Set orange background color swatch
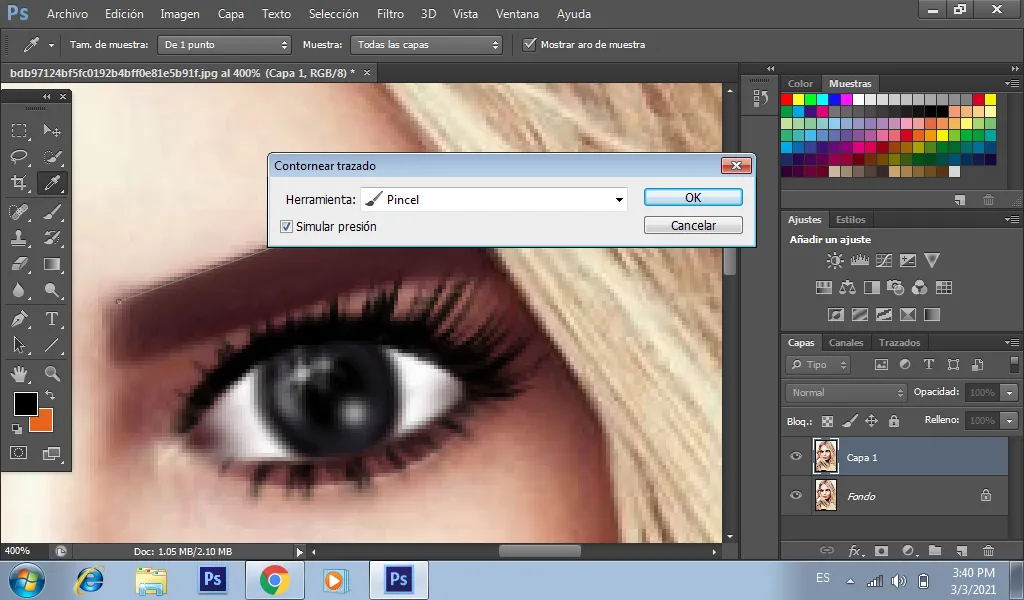Image resolution: width=1024 pixels, height=600 pixels. 44,422
